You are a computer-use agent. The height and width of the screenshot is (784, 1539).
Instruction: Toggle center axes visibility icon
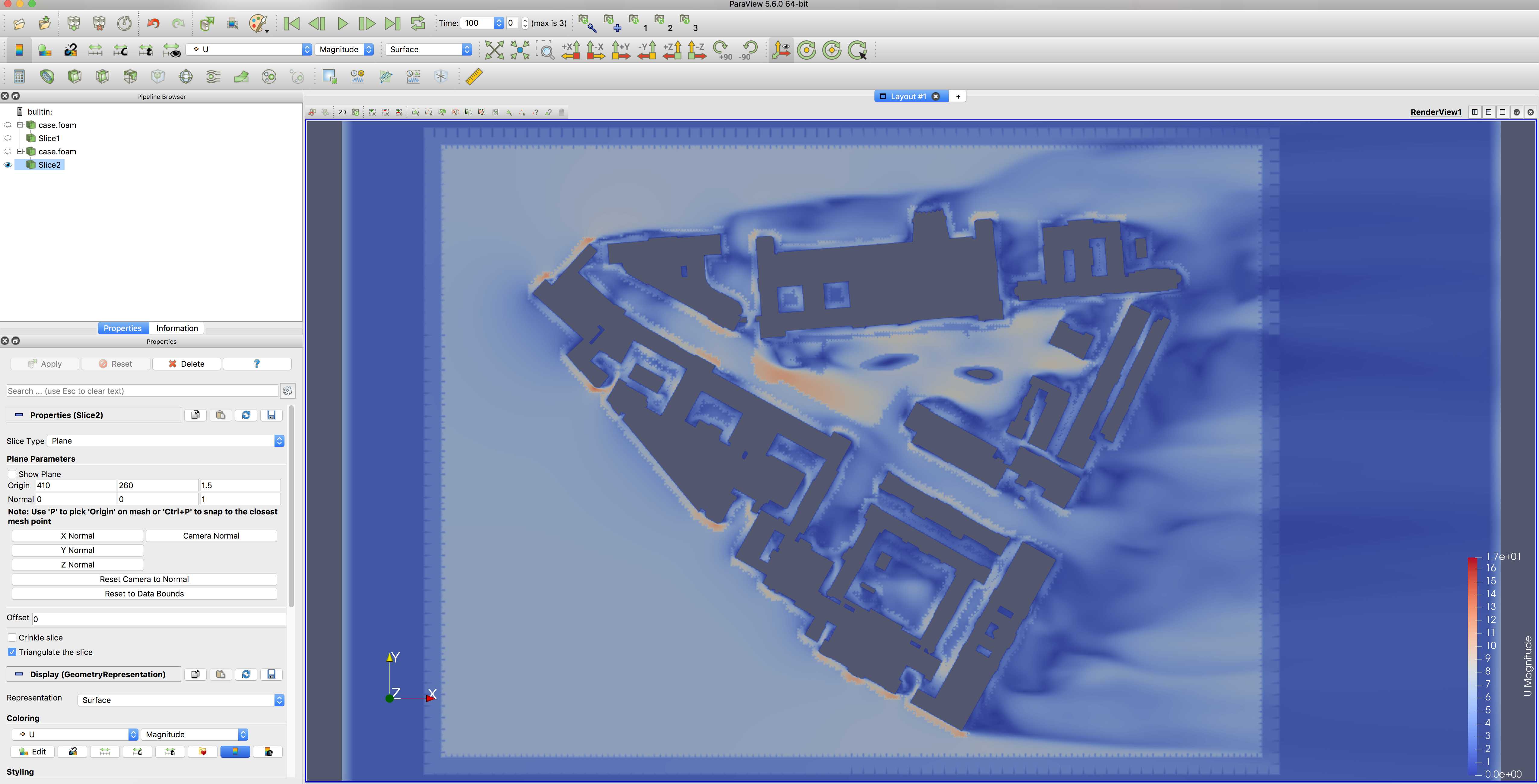[781, 49]
